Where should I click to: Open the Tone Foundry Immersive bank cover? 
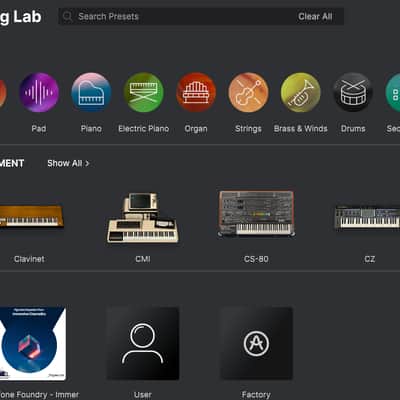[33, 343]
